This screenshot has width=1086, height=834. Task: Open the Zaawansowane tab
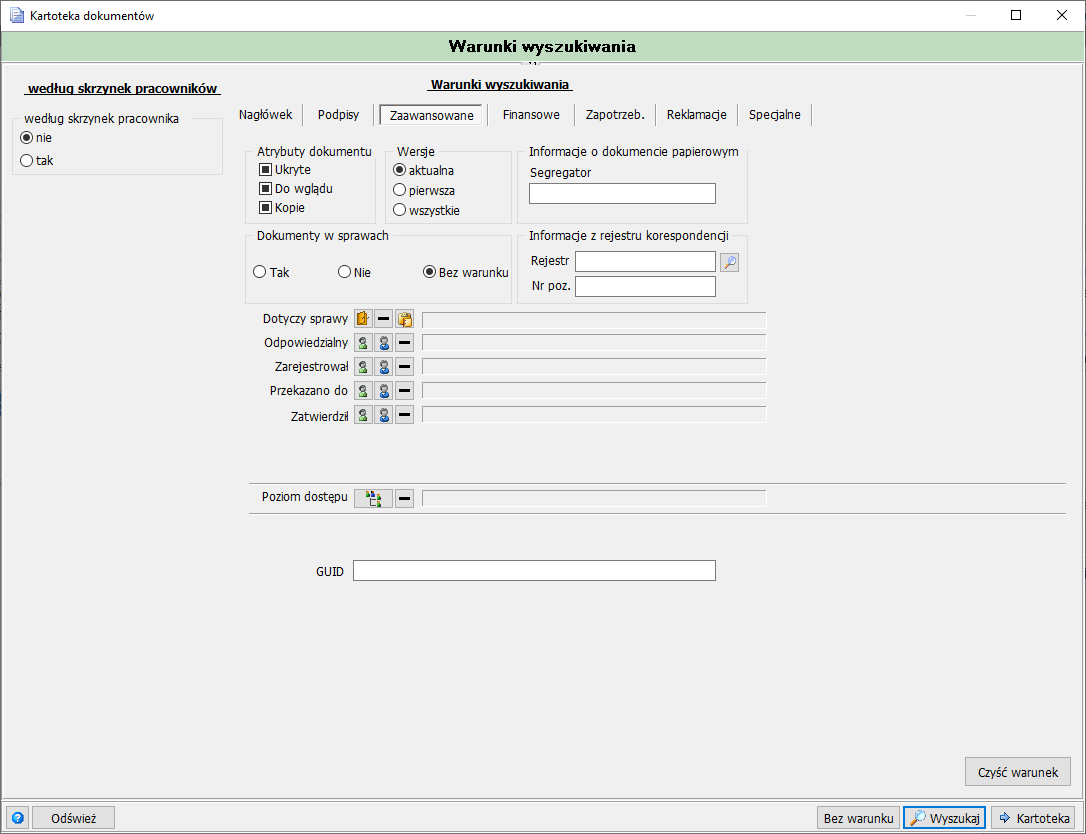click(x=431, y=115)
